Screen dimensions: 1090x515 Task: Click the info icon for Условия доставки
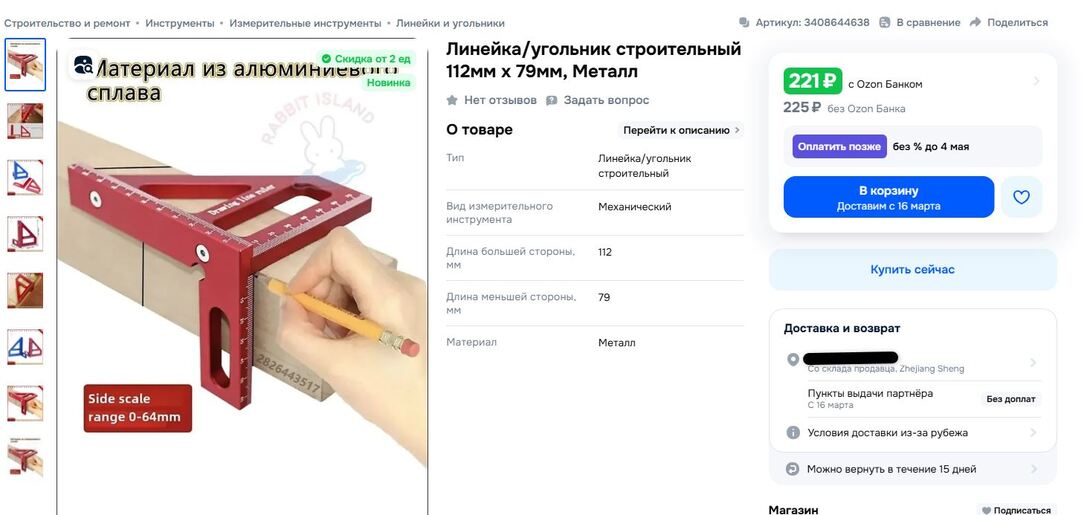(x=792, y=432)
